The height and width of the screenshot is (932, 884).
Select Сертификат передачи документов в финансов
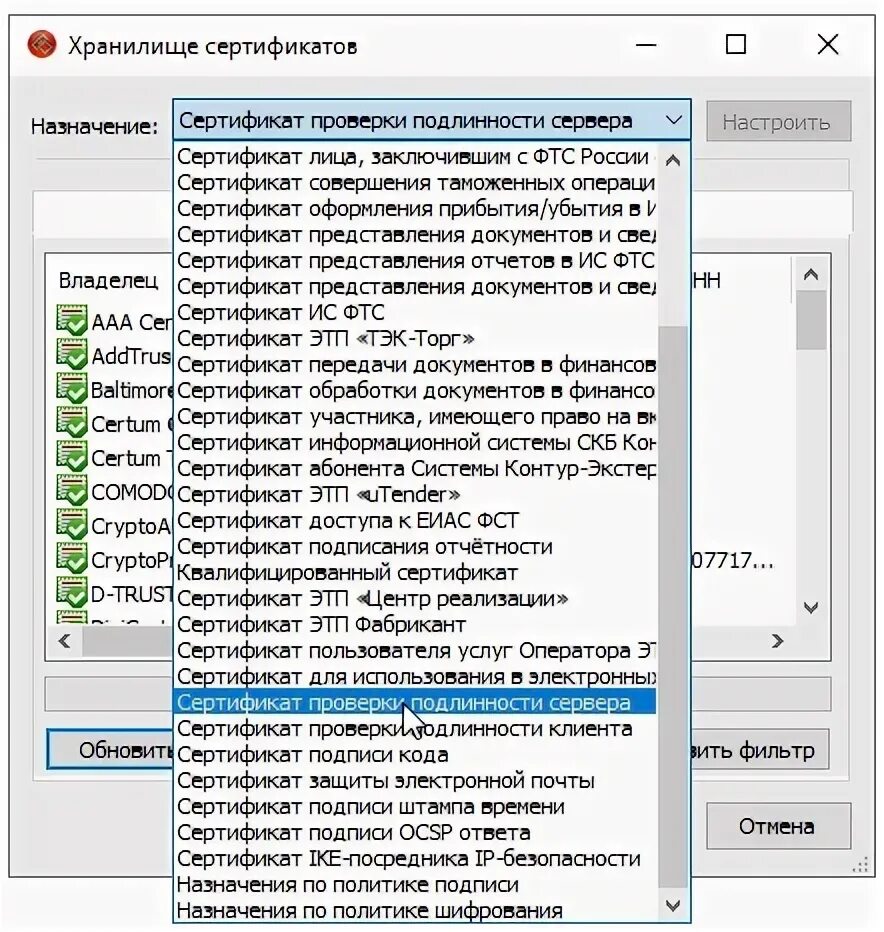point(416,364)
